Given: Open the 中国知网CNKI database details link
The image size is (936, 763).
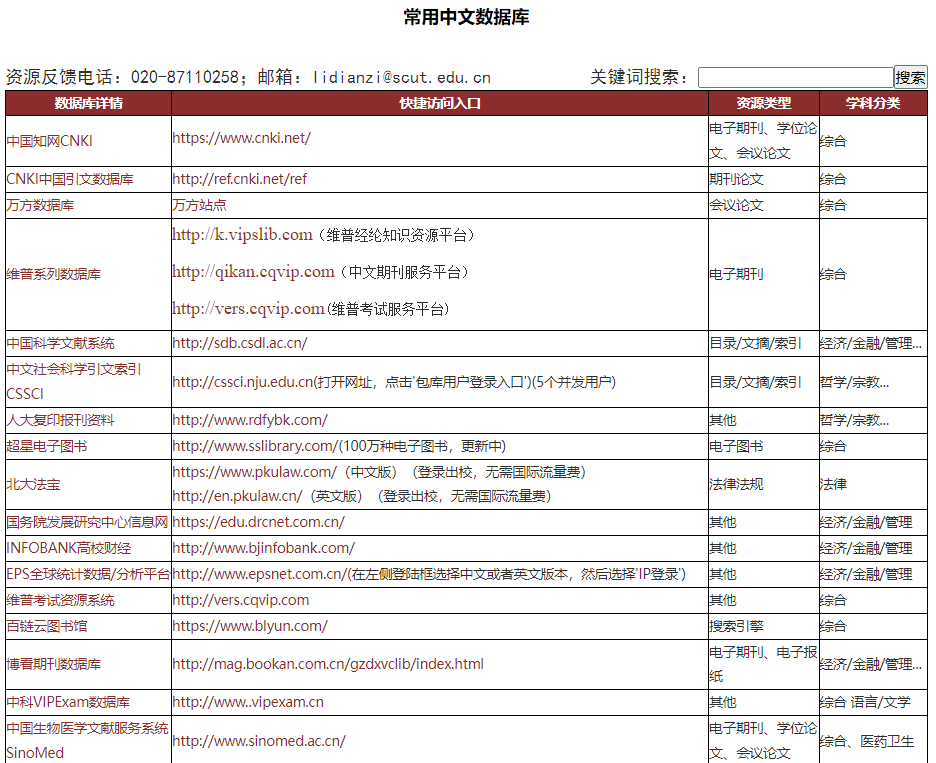Looking at the screenshot, I should (50, 141).
